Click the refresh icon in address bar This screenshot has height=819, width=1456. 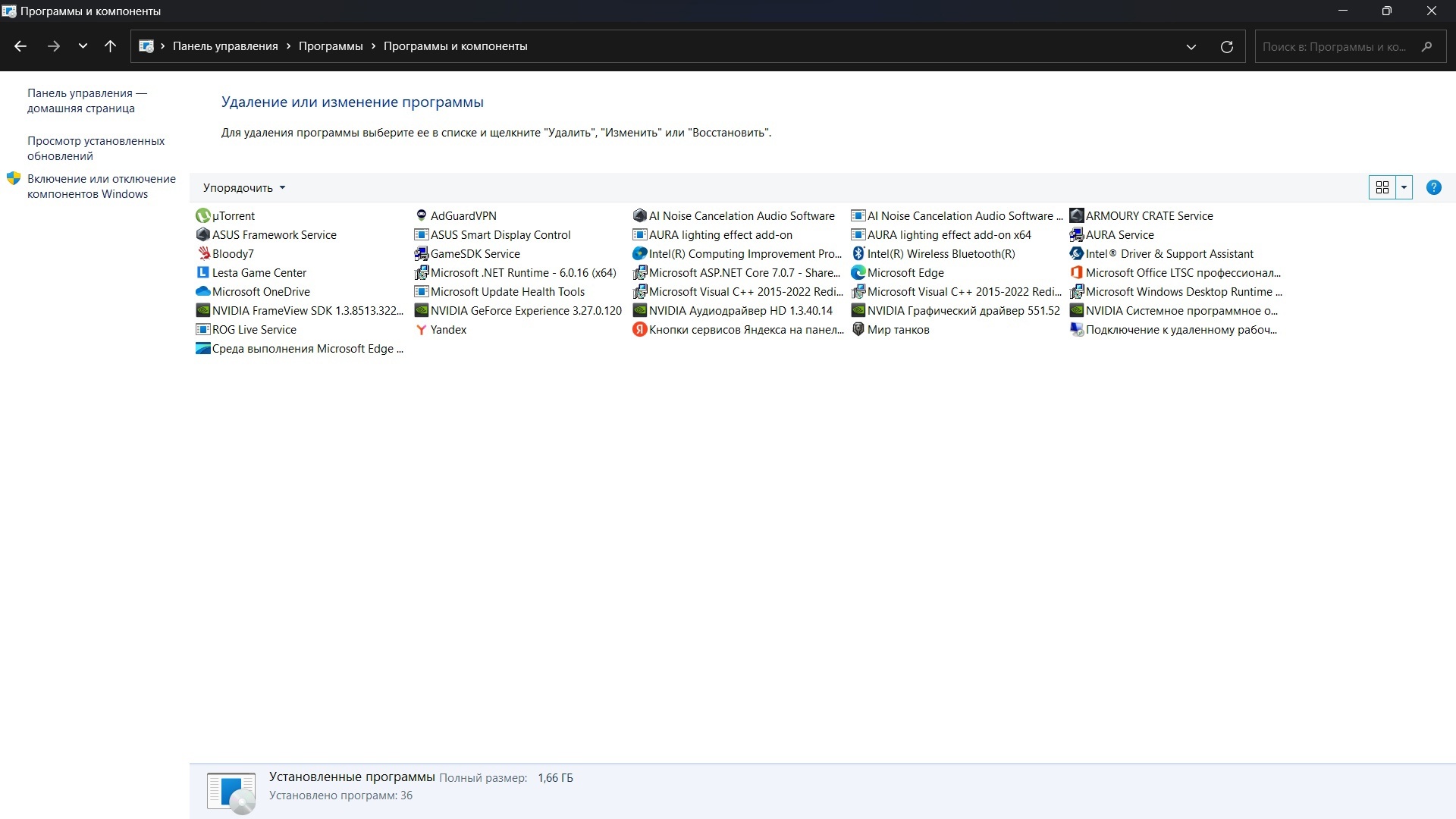1226,47
